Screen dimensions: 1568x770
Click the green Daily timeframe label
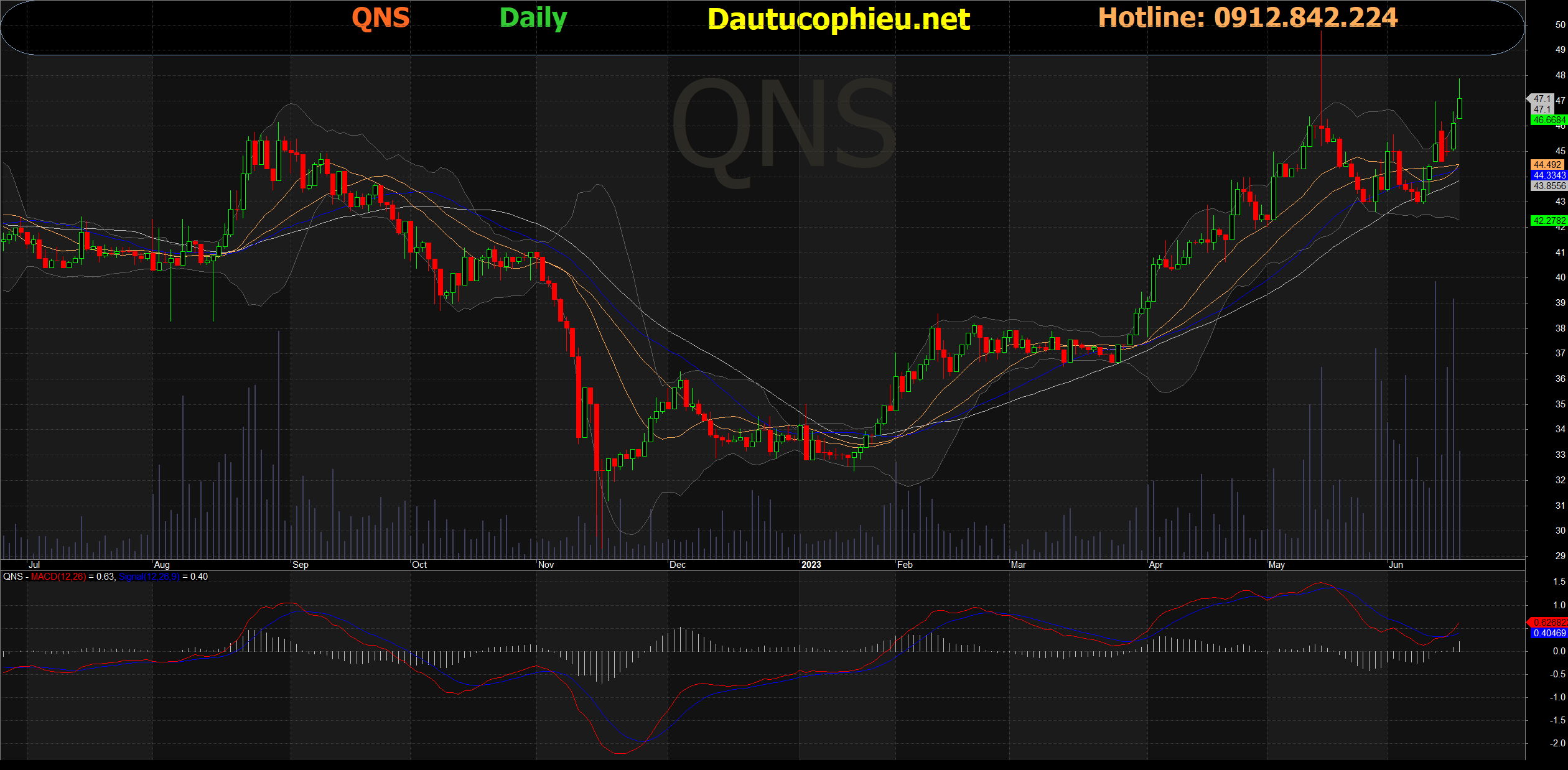pyautogui.click(x=533, y=17)
